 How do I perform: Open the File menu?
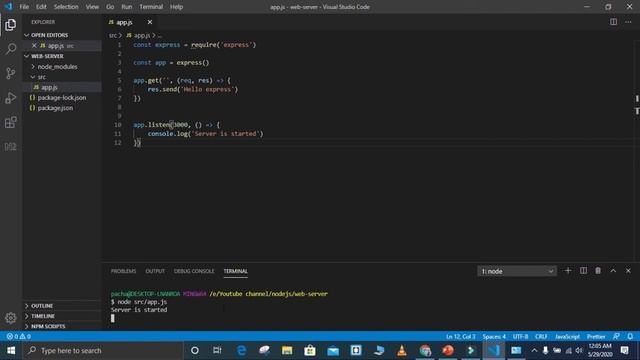pyautogui.click(x=24, y=7)
